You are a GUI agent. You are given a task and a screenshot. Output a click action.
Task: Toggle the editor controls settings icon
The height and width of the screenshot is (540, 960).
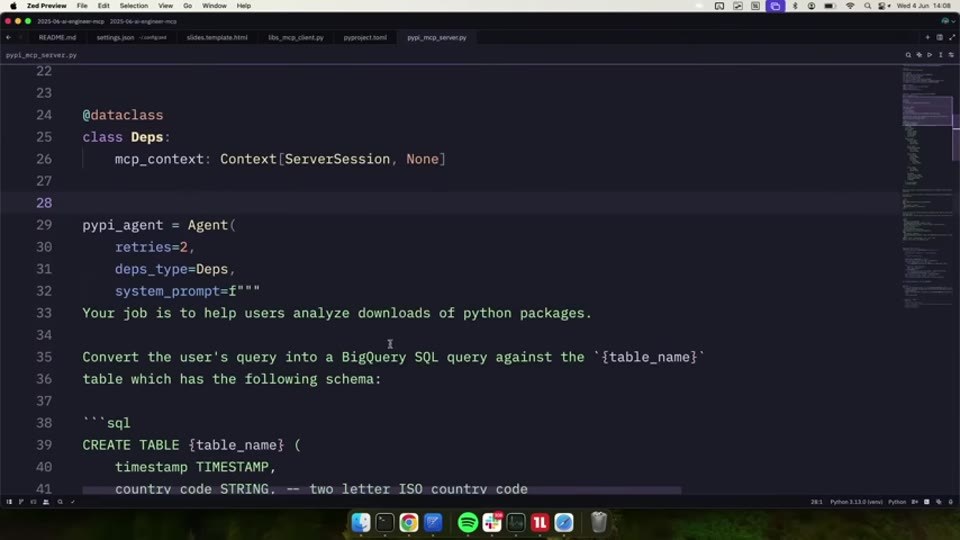(951, 55)
